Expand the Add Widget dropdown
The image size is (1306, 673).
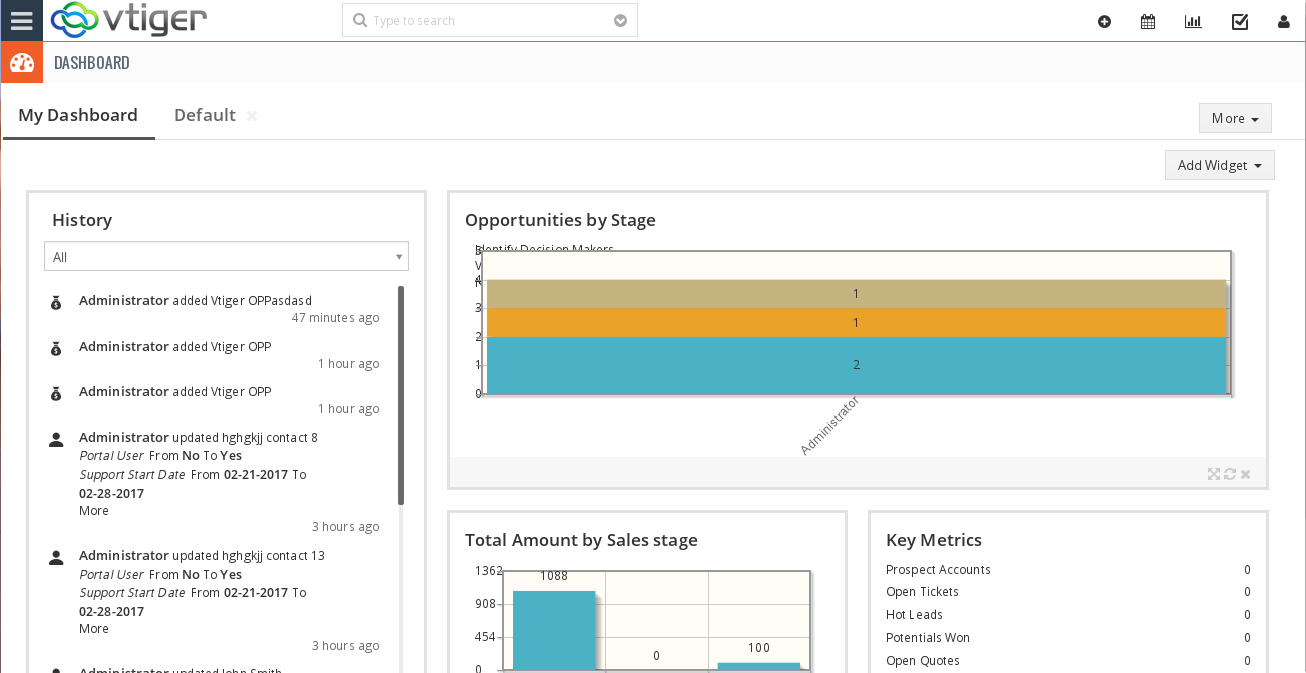pyautogui.click(x=1219, y=165)
